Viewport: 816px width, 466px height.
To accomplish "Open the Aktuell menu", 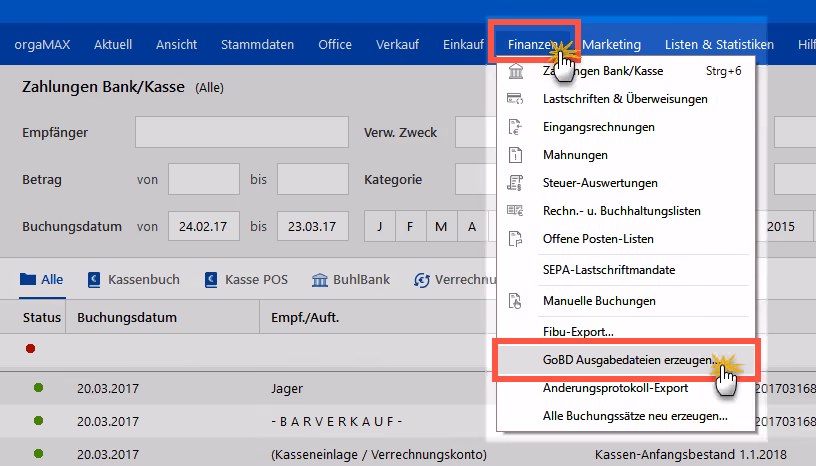I will click(x=113, y=45).
